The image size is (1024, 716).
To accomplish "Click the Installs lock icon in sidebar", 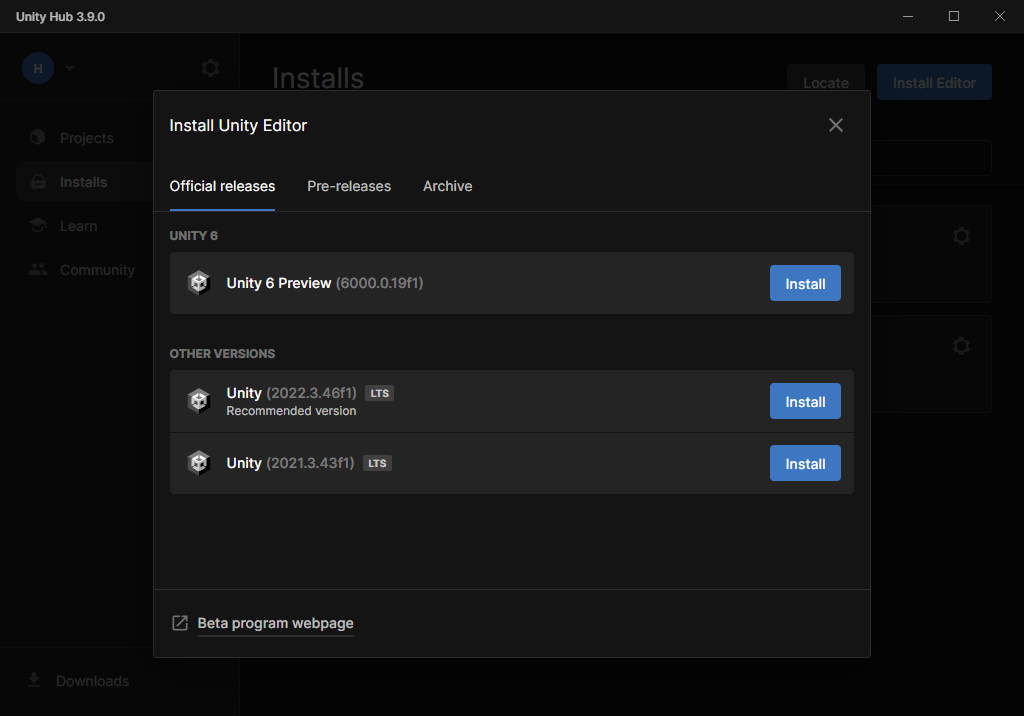I will coord(39,182).
